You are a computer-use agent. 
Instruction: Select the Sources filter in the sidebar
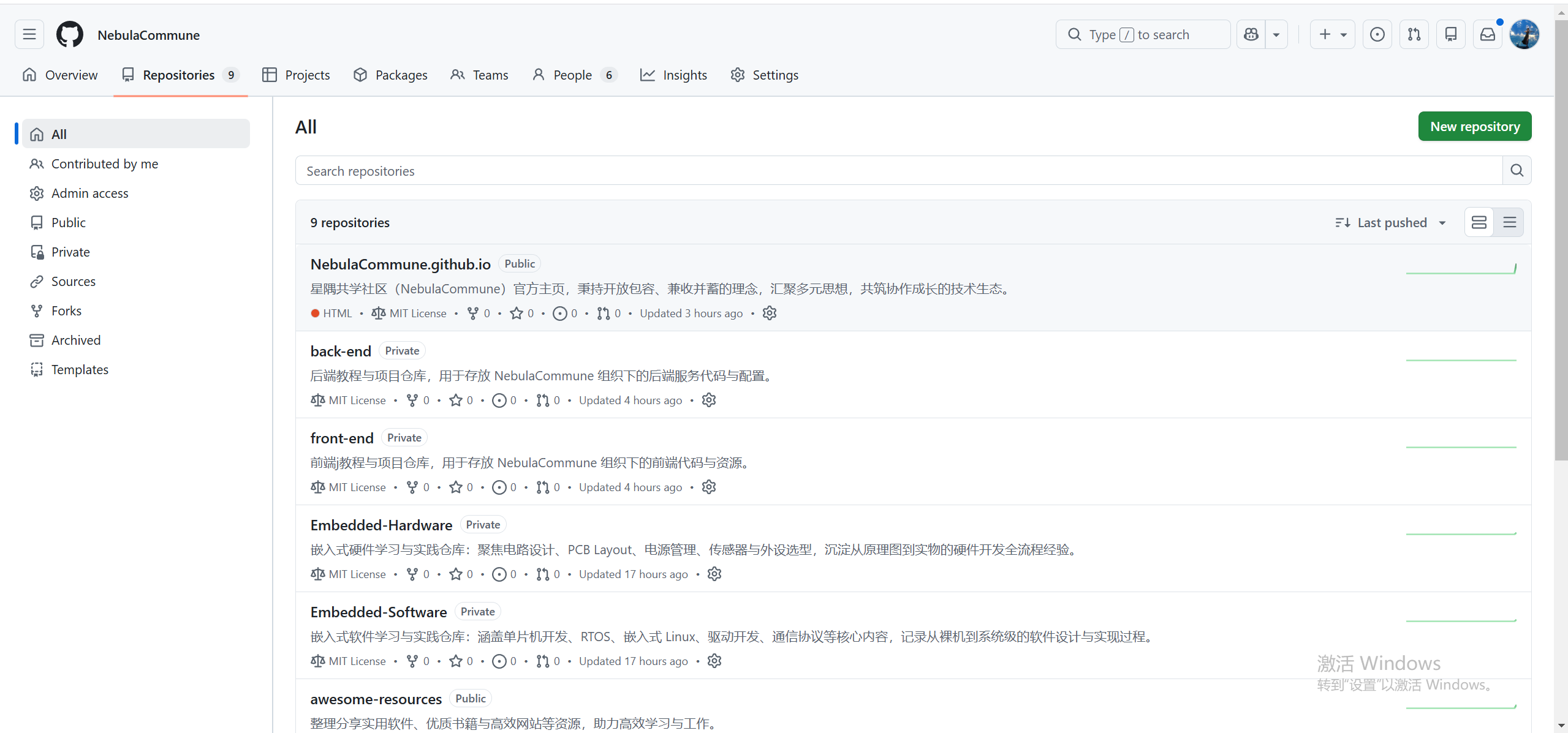pyautogui.click(x=73, y=281)
